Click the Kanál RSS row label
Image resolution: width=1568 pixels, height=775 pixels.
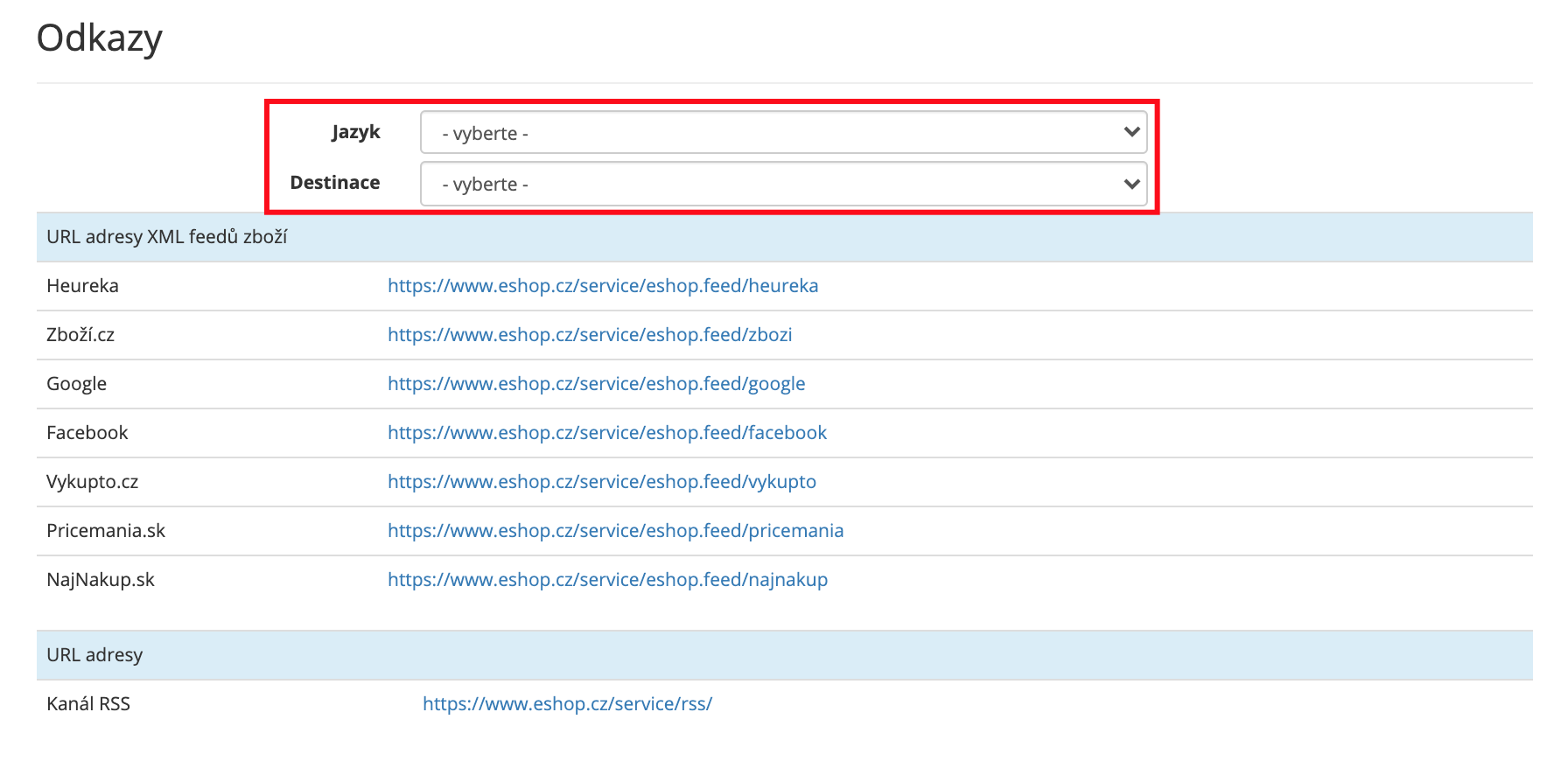pyautogui.click(x=88, y=704)
